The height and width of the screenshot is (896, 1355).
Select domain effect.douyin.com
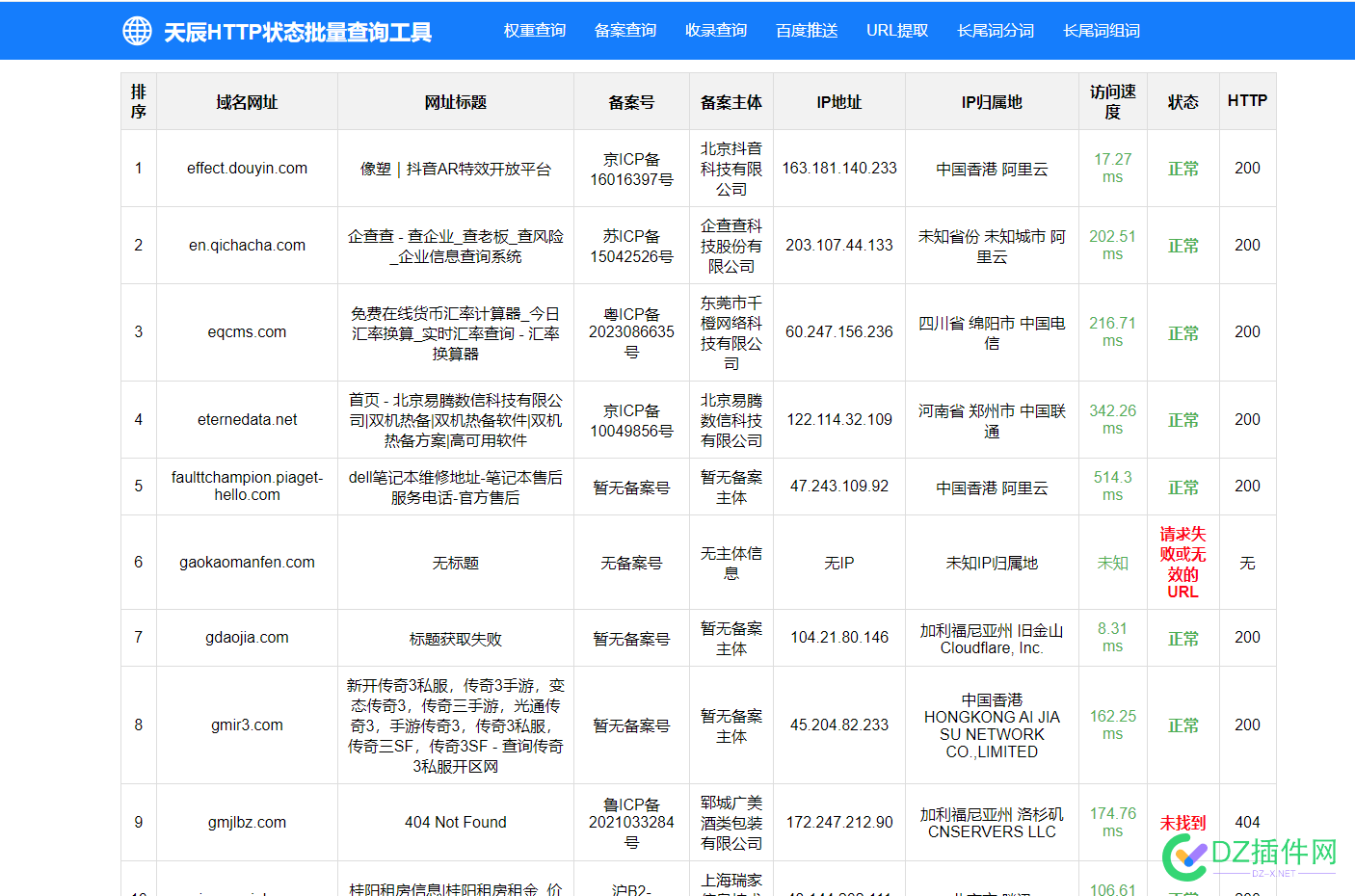coord(247,168)
